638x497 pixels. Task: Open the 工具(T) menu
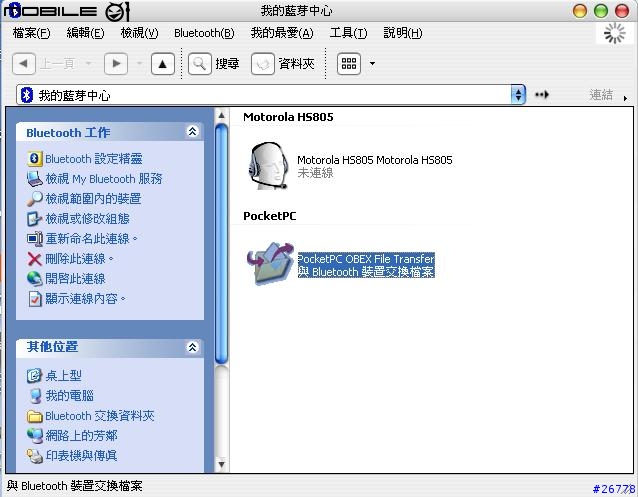point(348,33)
